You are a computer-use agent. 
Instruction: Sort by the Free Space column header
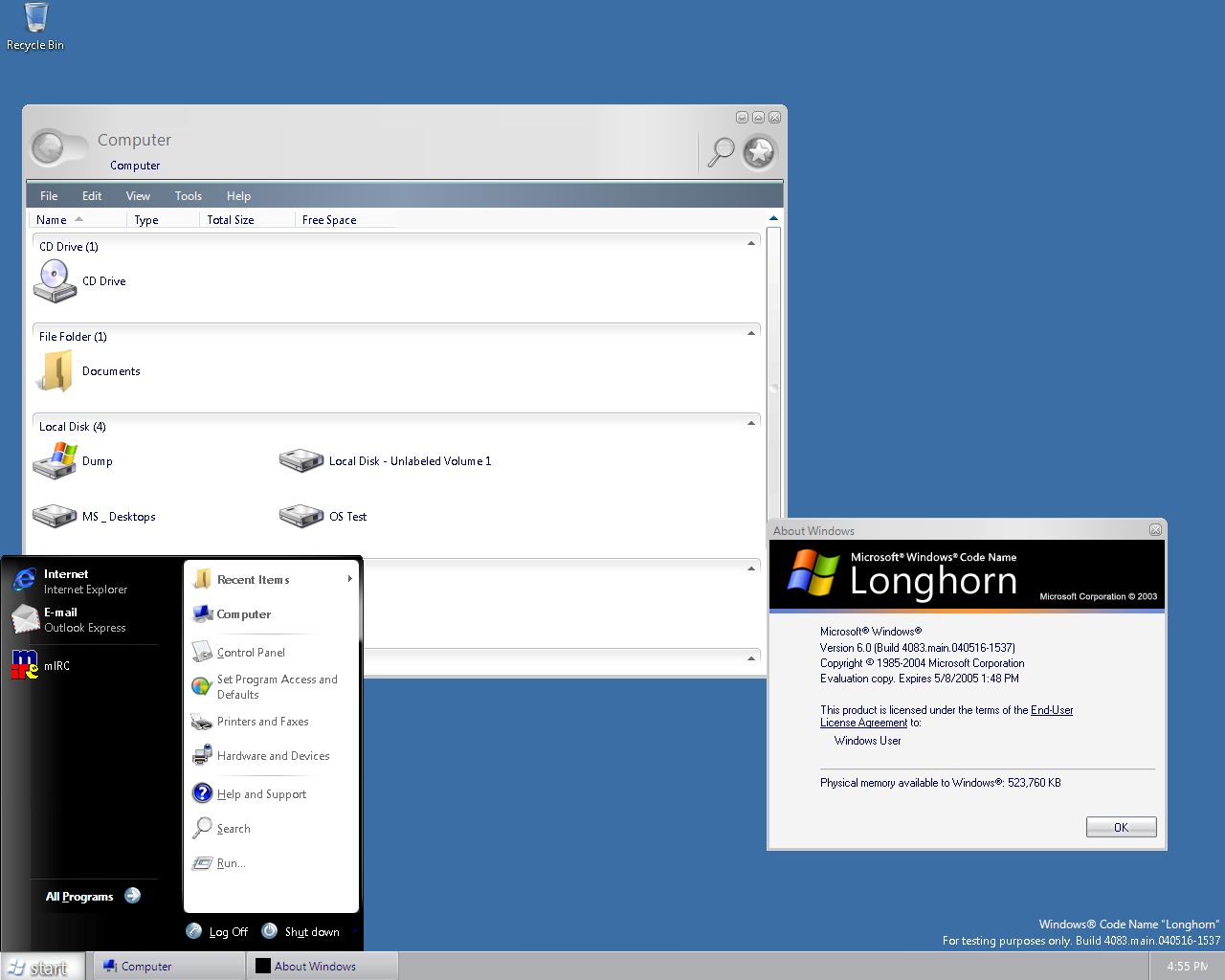(345, 220)
